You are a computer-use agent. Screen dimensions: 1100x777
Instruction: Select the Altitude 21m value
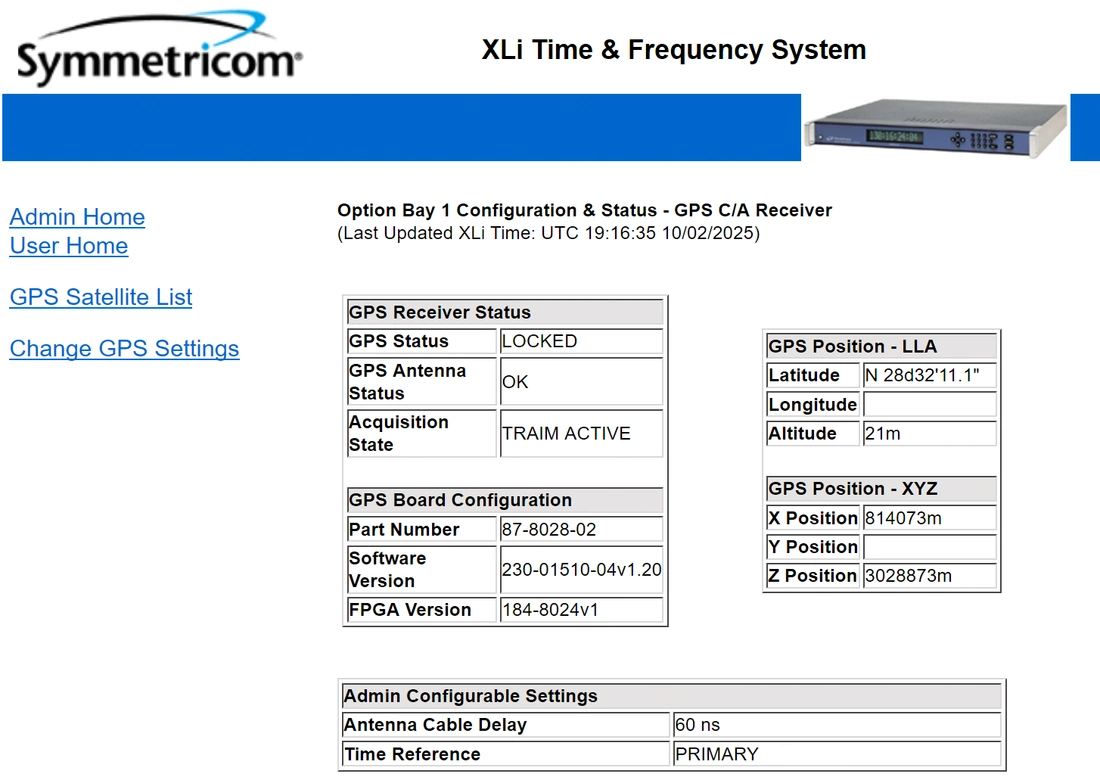tap(883, 434)
